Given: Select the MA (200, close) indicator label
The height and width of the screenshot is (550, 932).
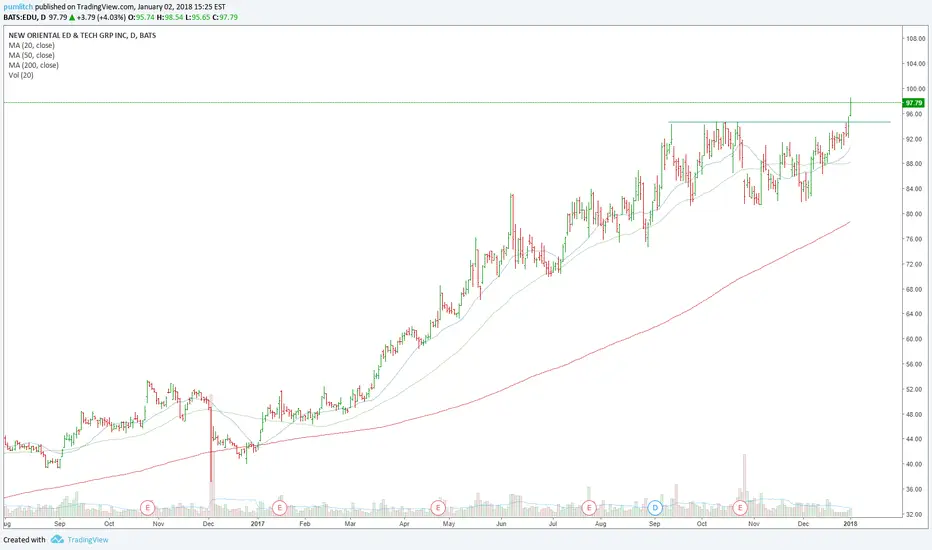Looking at the screenshot, I should tap(33, 65).
